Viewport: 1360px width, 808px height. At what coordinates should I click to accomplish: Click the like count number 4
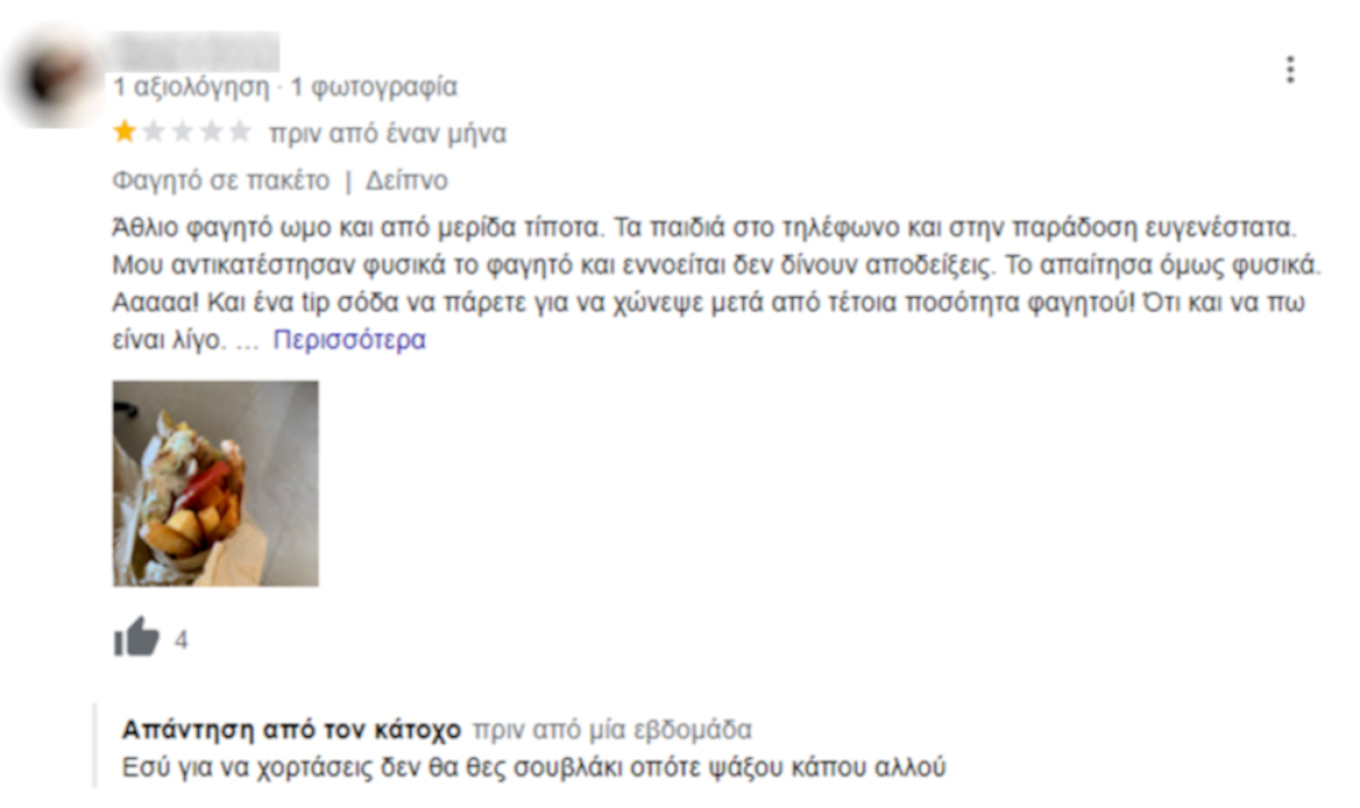181,640
